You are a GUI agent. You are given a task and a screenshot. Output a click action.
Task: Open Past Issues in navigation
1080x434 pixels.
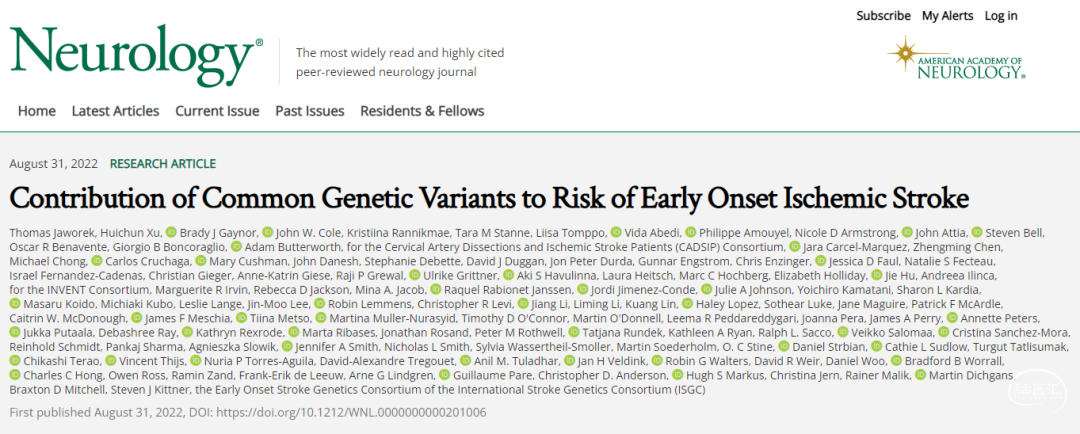click(310, 111)
